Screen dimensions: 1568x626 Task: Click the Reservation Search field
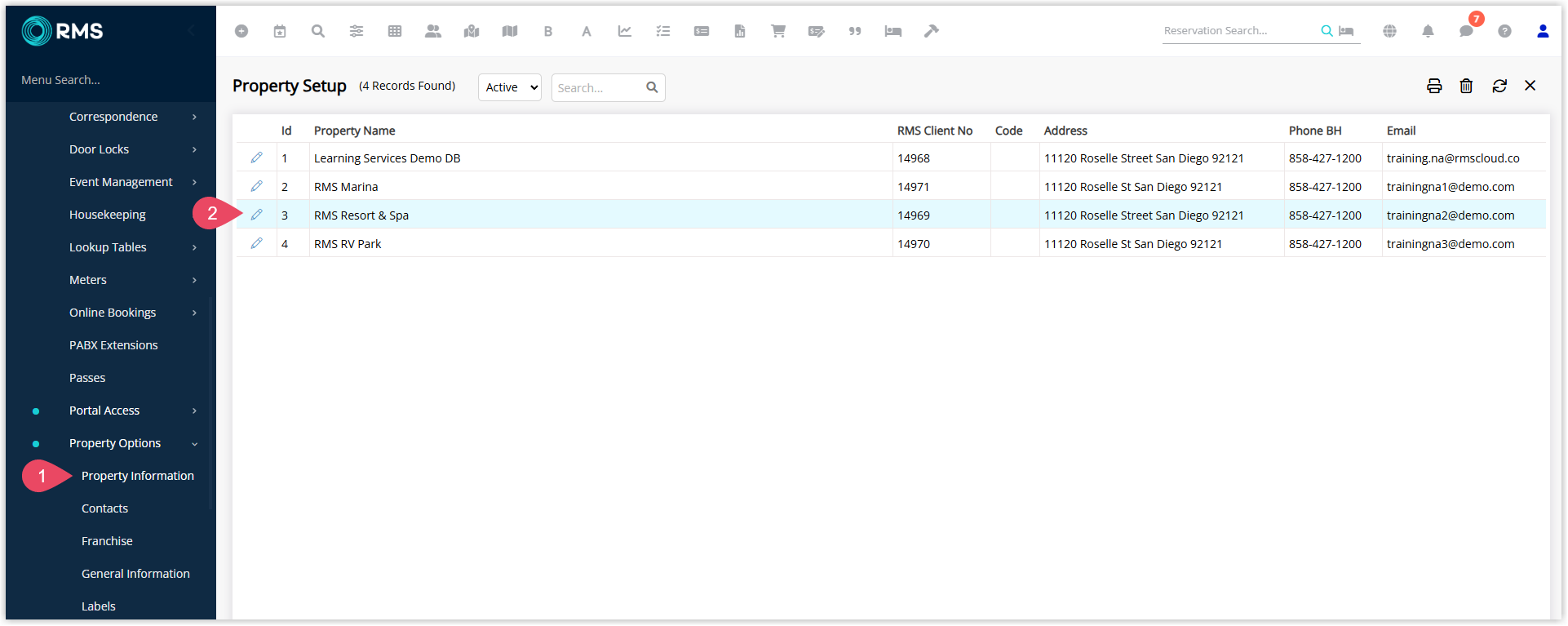coord(1238,31)
